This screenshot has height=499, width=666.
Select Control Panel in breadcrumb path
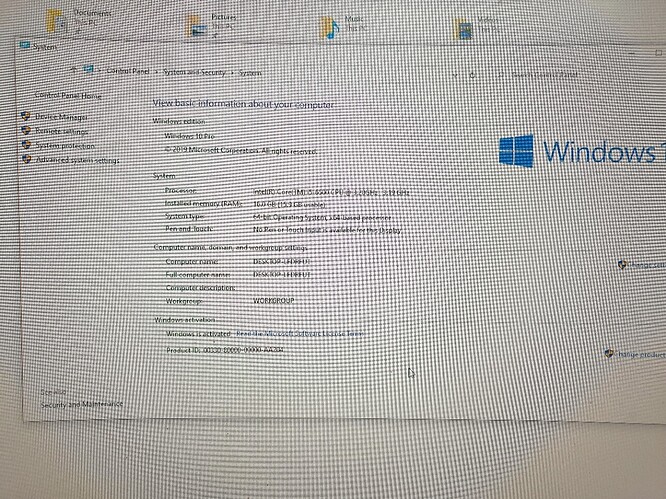tap(129, 72)
